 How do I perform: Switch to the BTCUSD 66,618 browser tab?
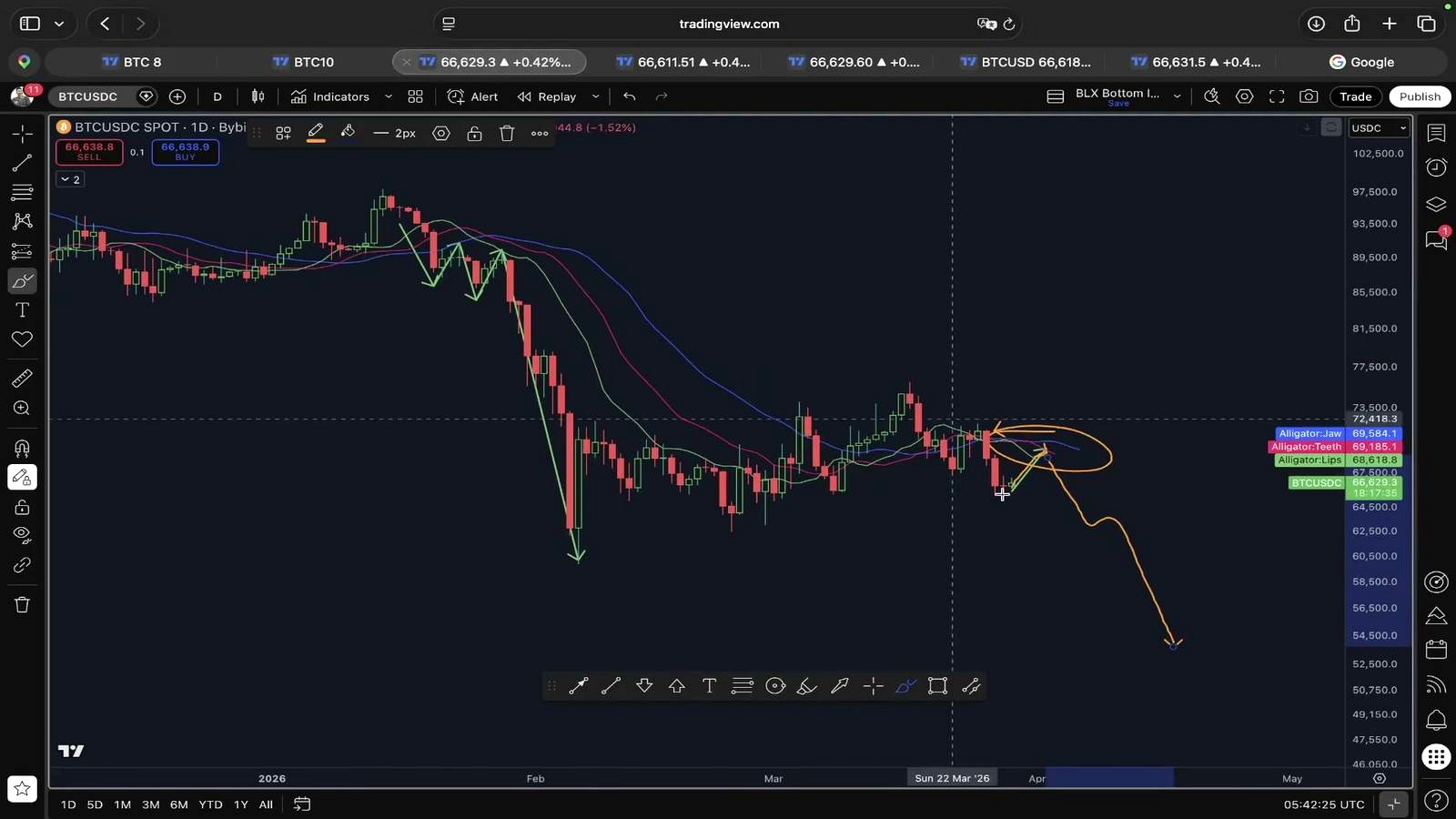(1026, 62)
